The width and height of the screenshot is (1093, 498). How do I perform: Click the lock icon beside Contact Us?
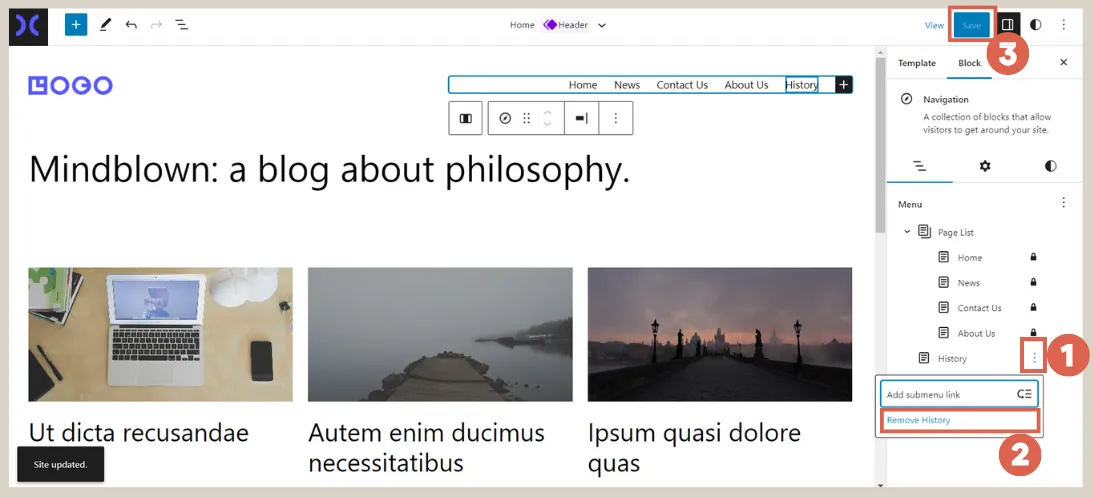pos(1033,308)
